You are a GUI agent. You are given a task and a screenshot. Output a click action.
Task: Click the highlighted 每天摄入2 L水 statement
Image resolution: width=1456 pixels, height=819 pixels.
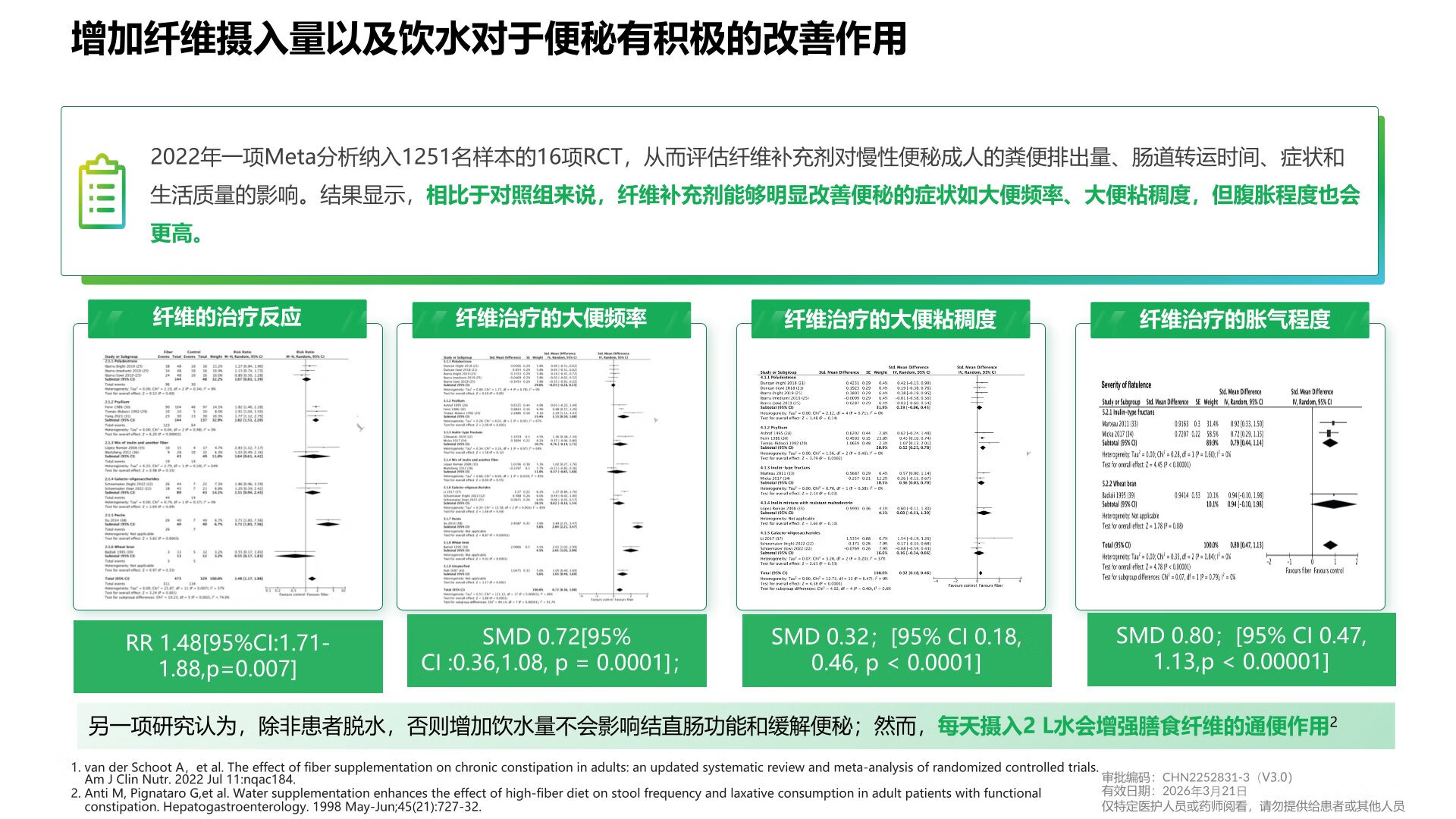point(1133,726)
